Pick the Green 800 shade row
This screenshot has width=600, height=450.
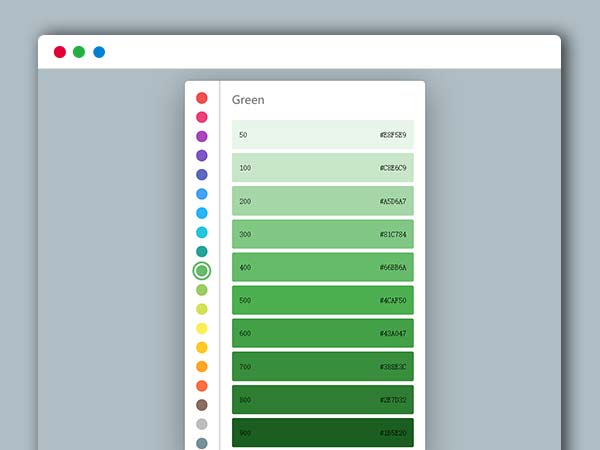coord(322,399)
